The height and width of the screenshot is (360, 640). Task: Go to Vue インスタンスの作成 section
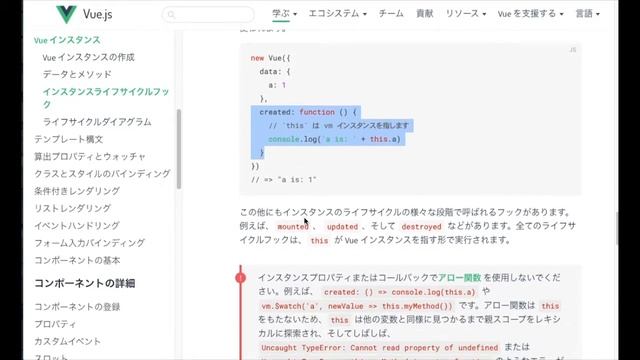click(x=89, y=57)
